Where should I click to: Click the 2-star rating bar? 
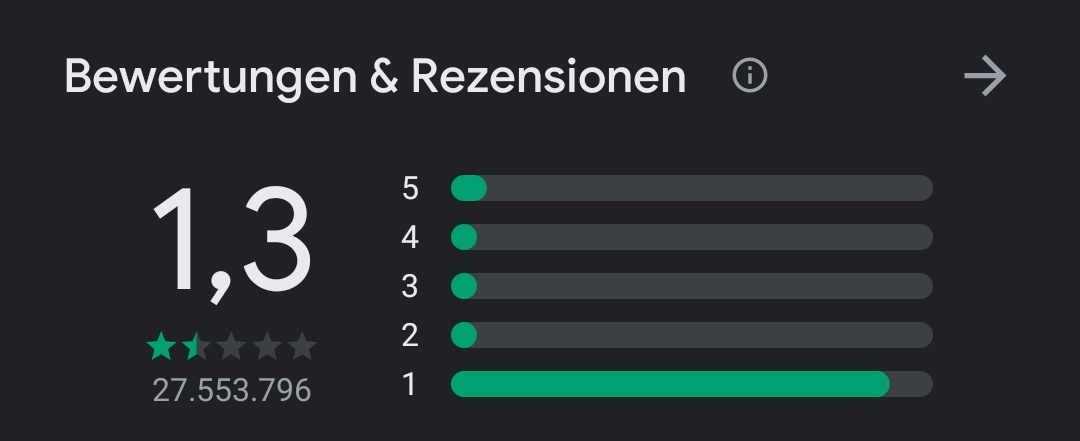tap(692, 335)
